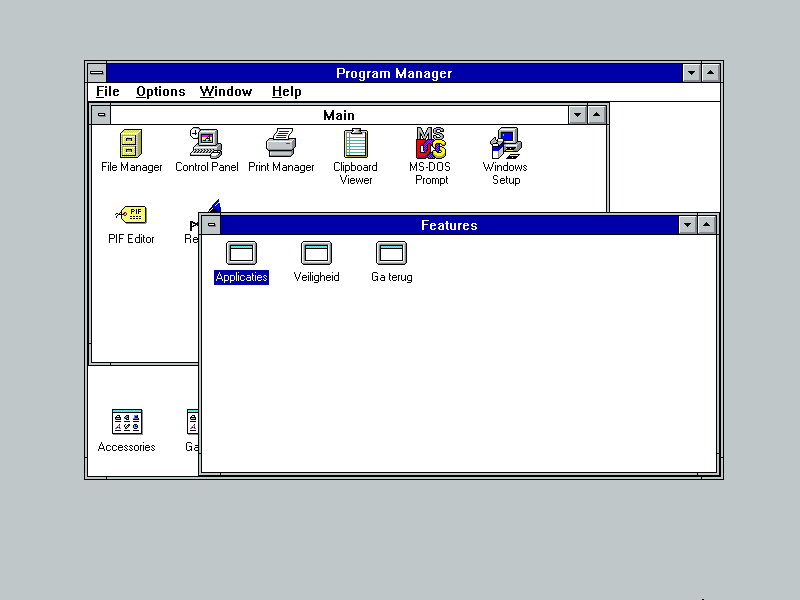Open the File menu
Image resolution: width=800 pixels, height=600 pixels.
point(107,92)
